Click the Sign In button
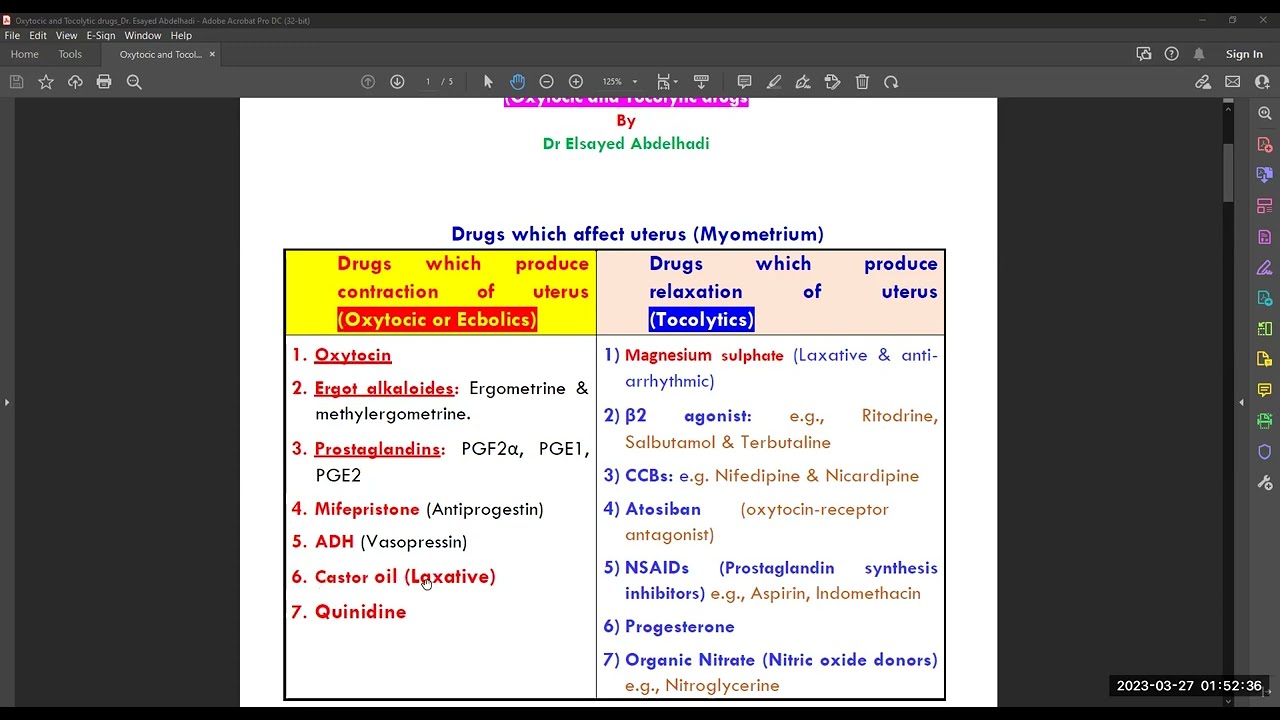 [1244, 54]
